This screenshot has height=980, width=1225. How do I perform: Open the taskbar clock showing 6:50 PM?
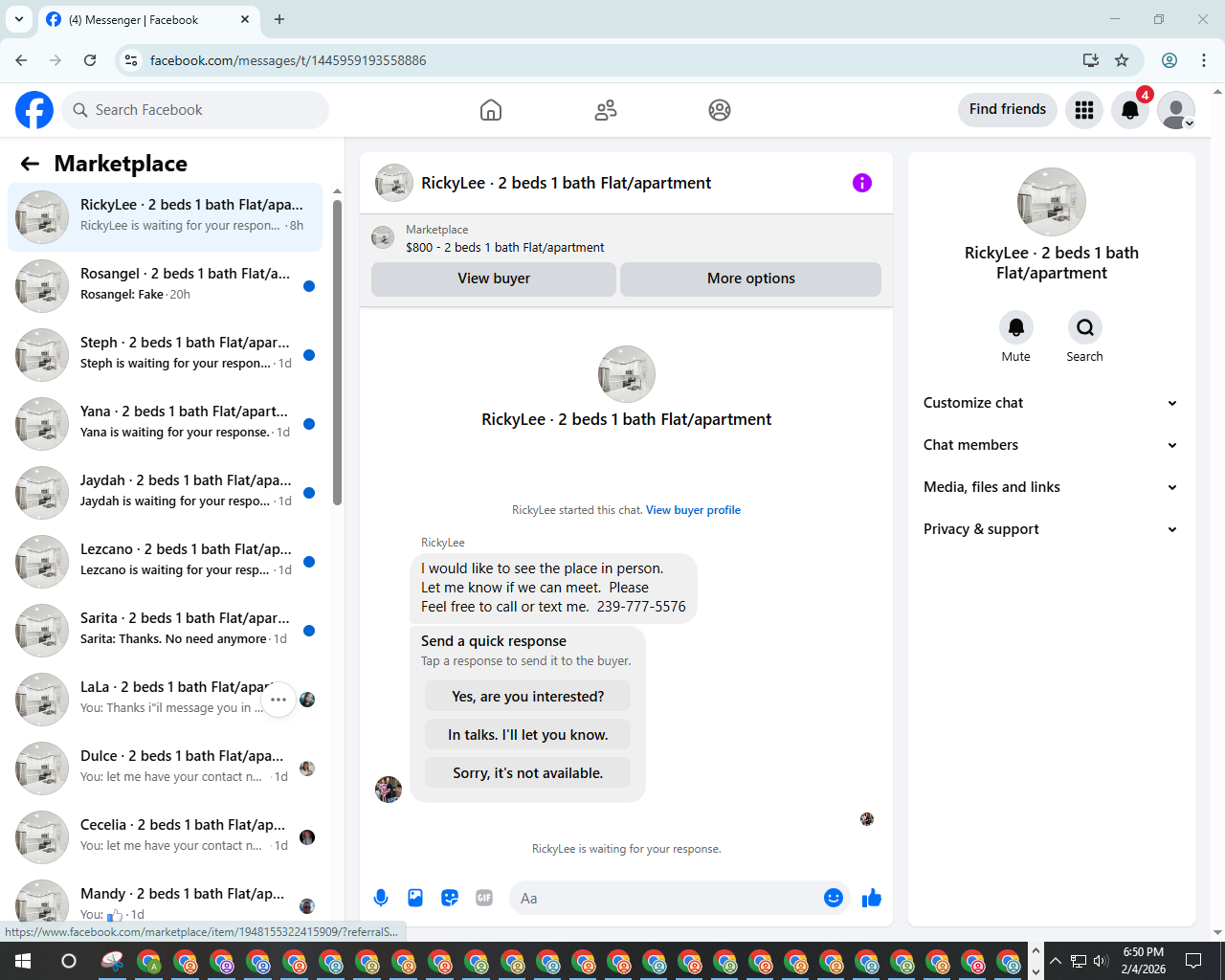[x=1144, y=961]
